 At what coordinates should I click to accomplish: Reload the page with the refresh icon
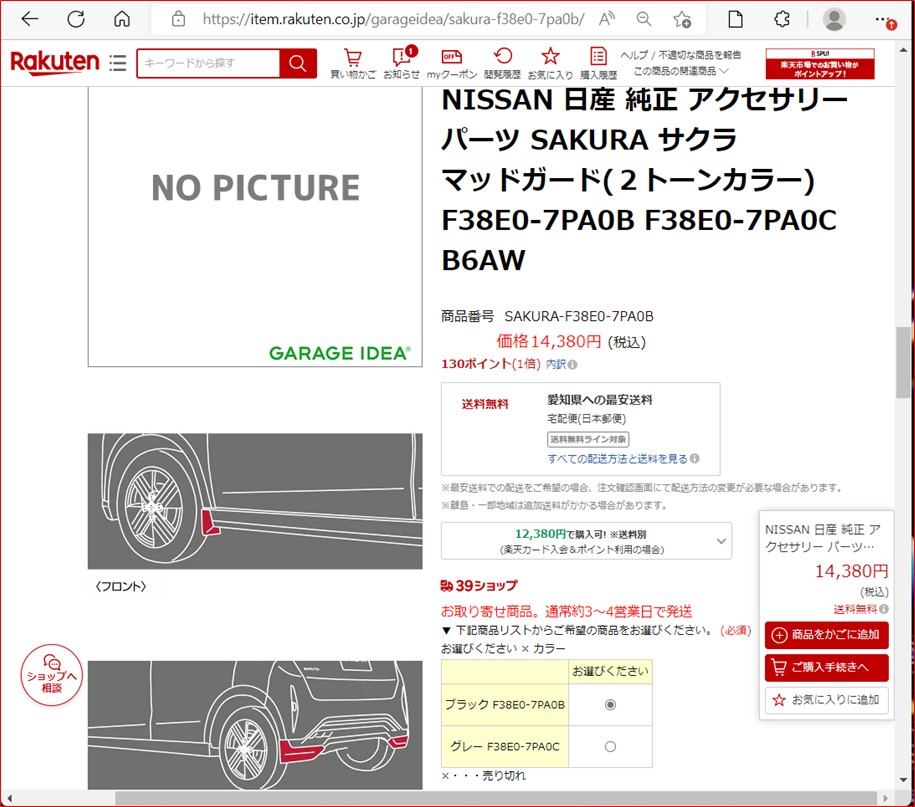pyautogui.click(x=76, y=19)
